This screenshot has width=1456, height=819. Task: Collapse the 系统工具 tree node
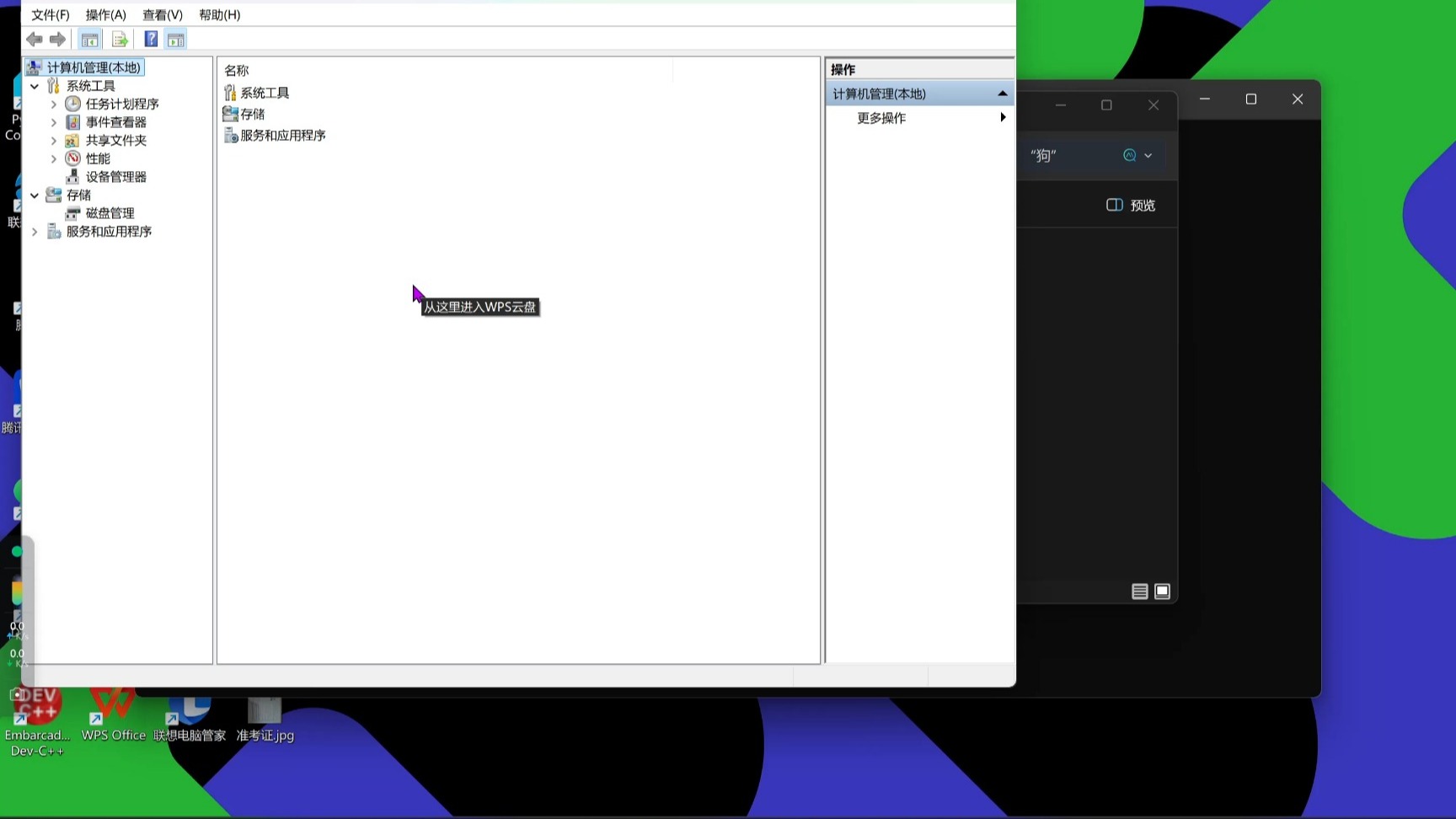(x=35, y=86)
